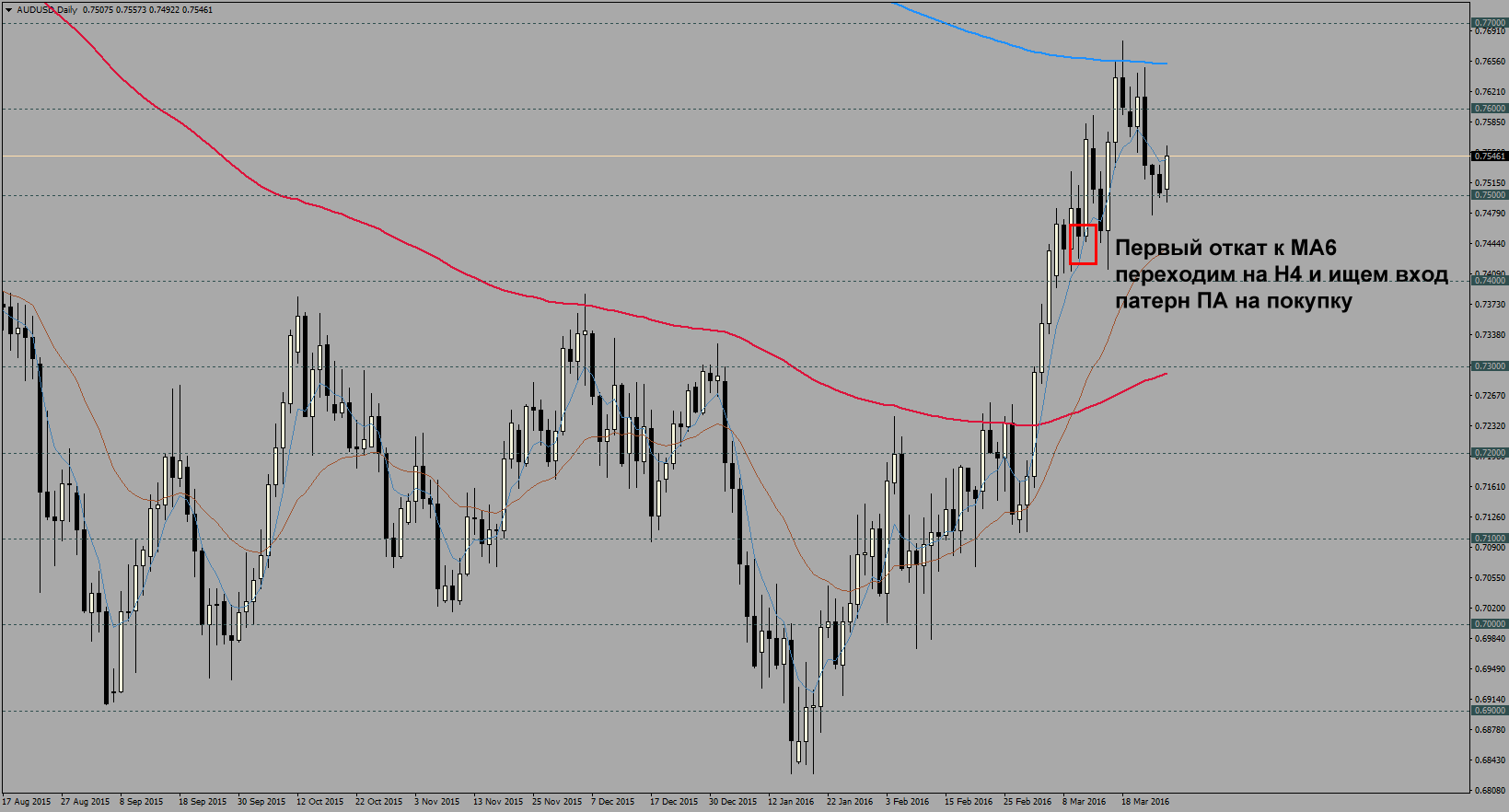Click the 30 Sep 2015 date label

click(x=261, y=802)
